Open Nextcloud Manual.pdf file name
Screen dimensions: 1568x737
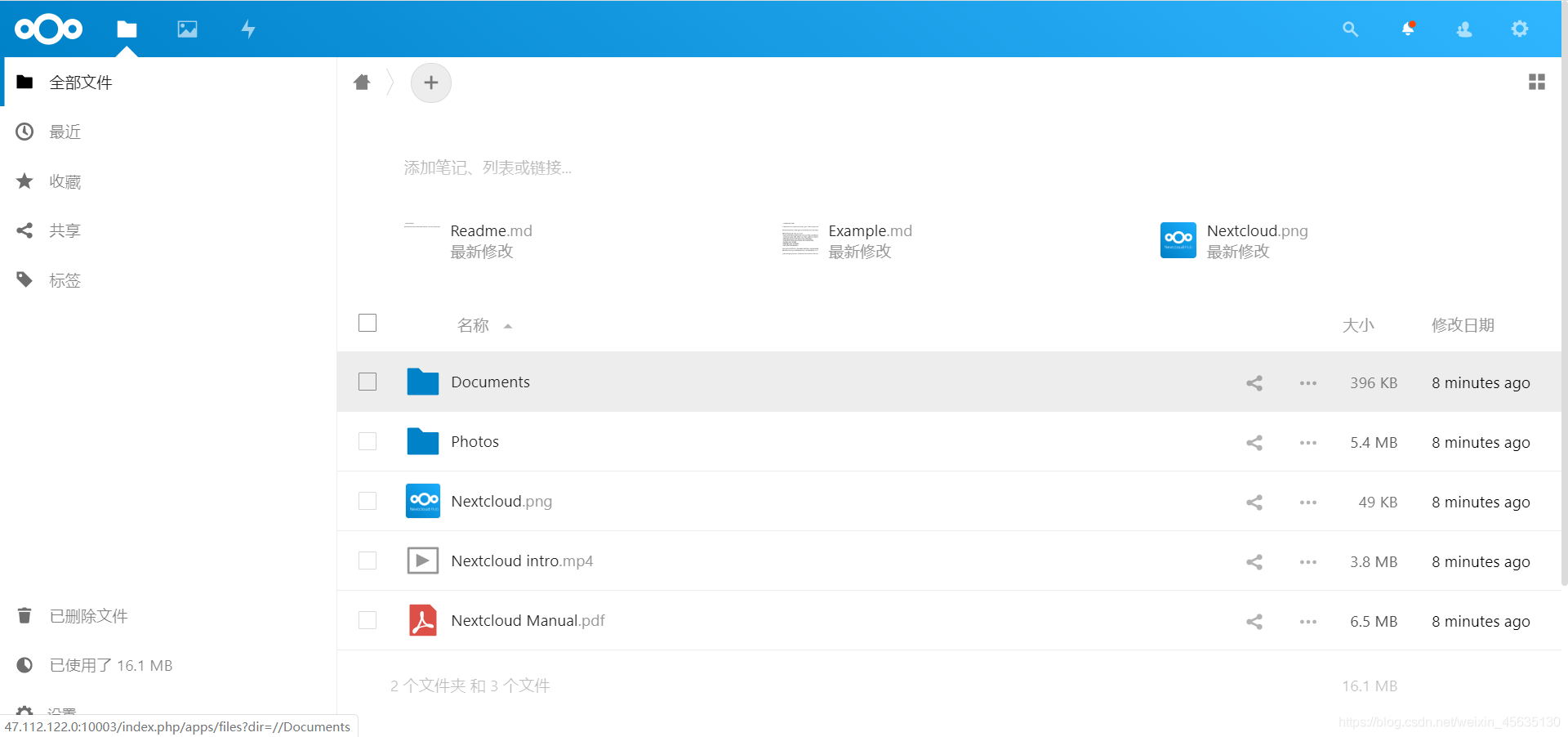coord(528,621)
